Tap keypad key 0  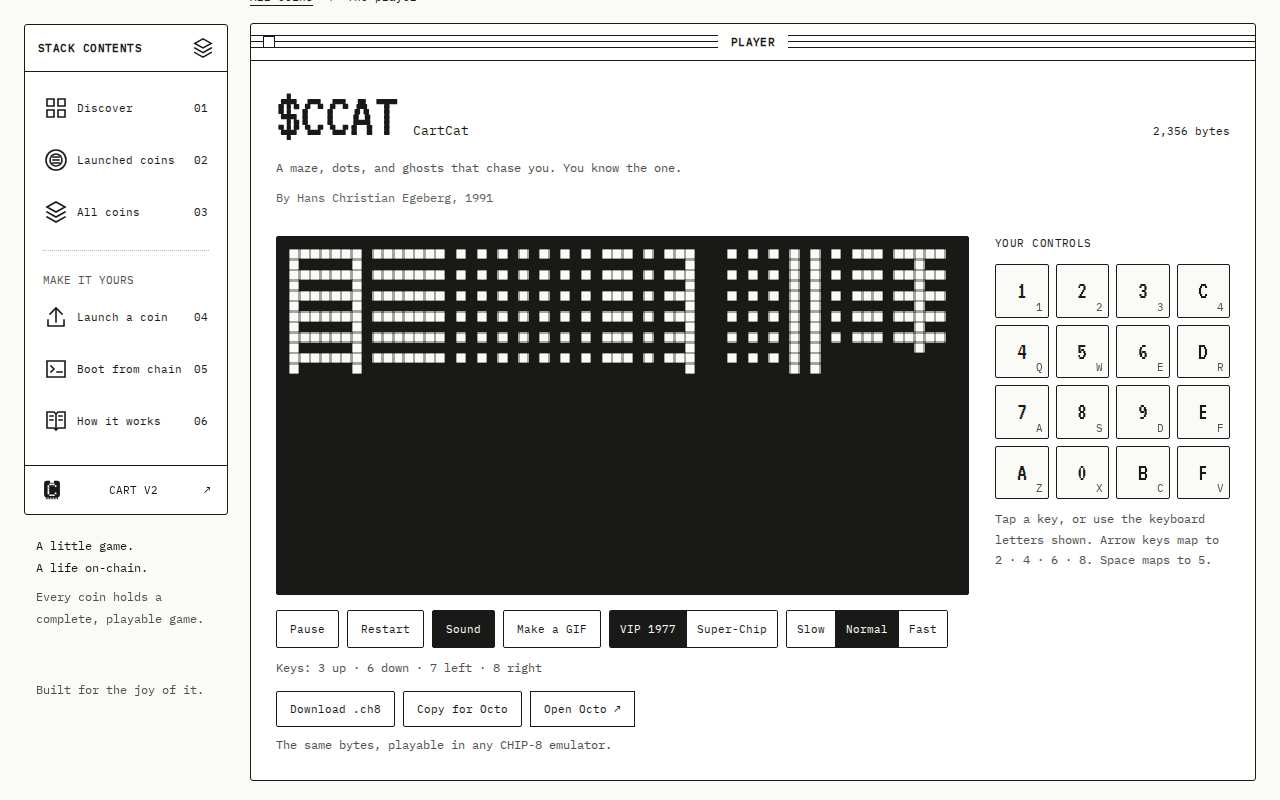point(1082,473)
